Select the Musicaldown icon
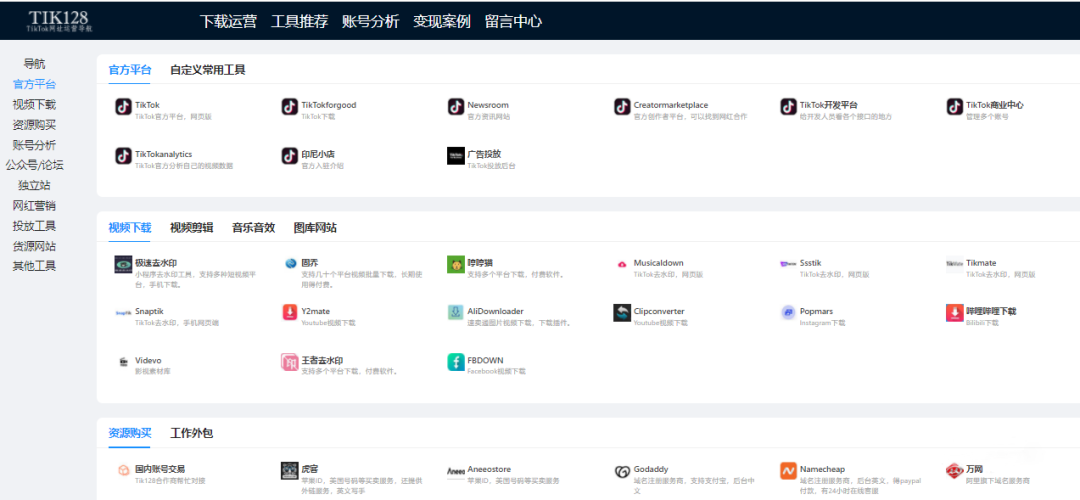The width and height of the screenshot is (1080, 500). (622, 264)
